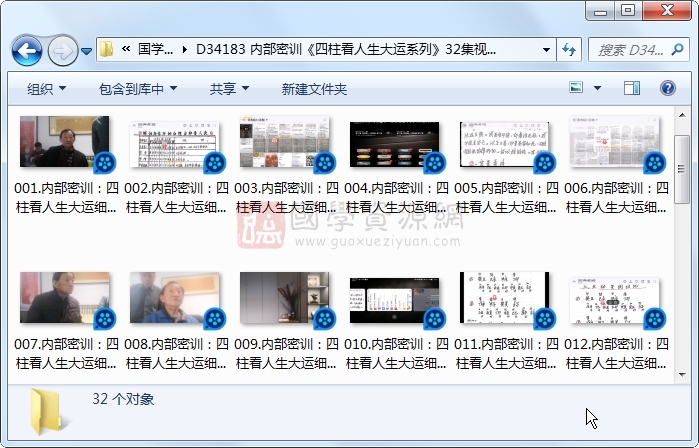Select video thumbnail 006.内部密训

point(614,141)
